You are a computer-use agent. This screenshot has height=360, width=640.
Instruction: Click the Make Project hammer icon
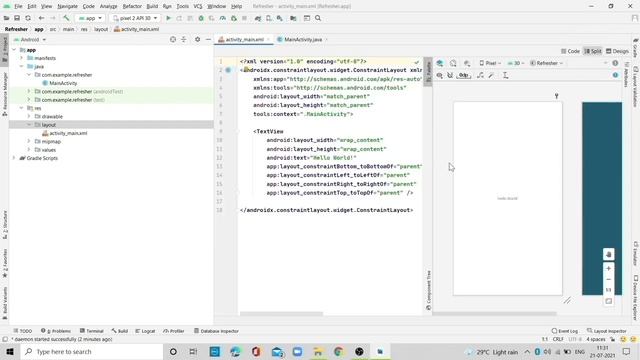66,18
